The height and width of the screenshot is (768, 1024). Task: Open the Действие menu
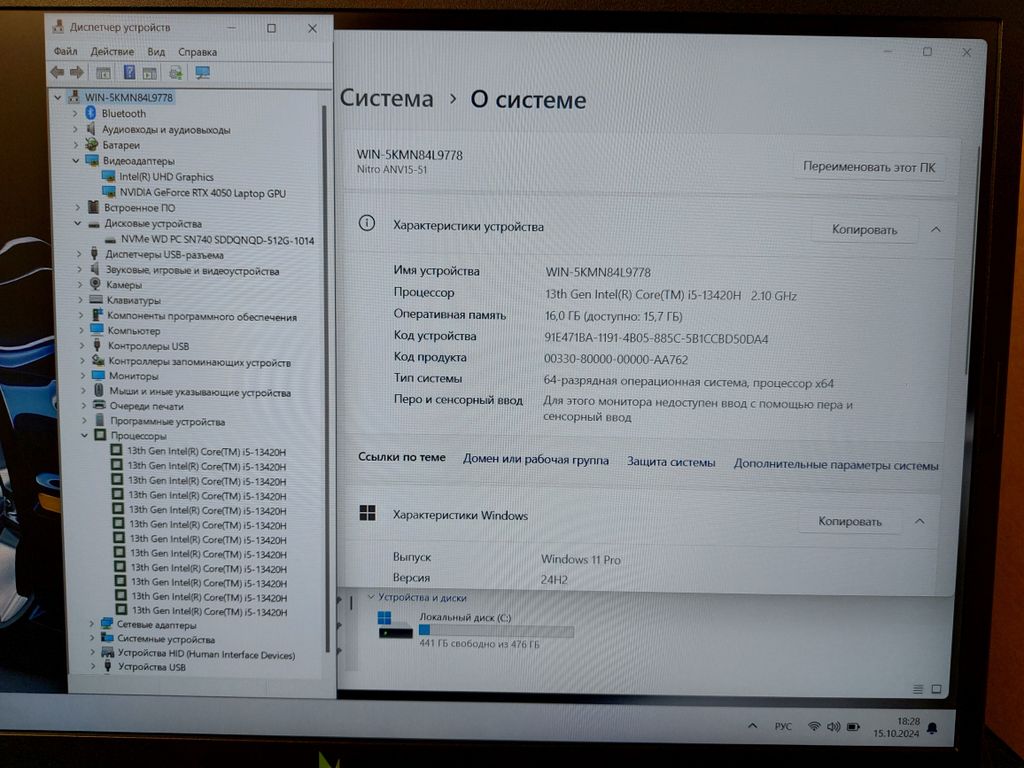[112, 52]
